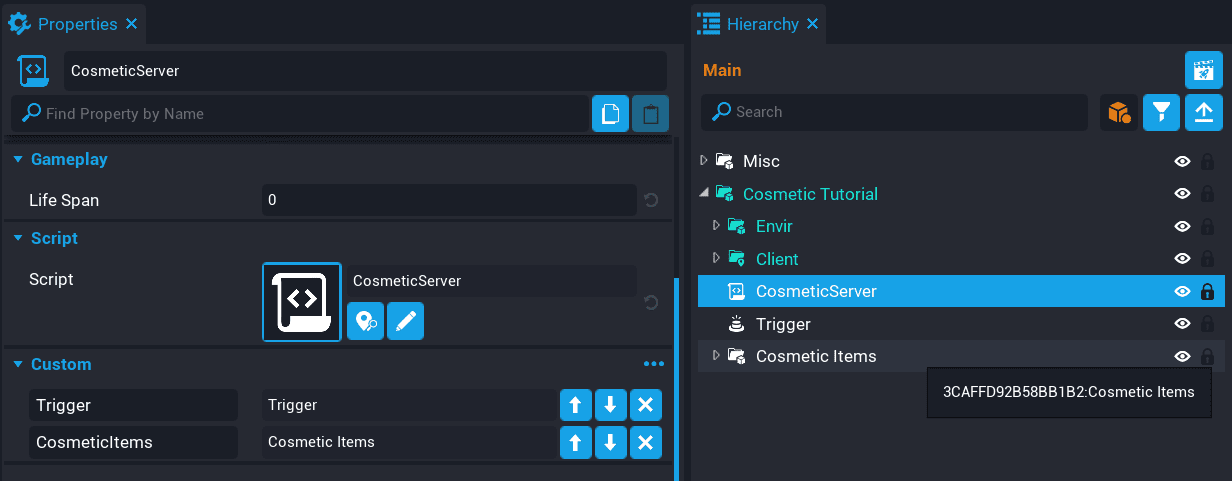Select the Hierarchy tab
Viewport: 1232px width, 481px height.
(x=761, y=23)
